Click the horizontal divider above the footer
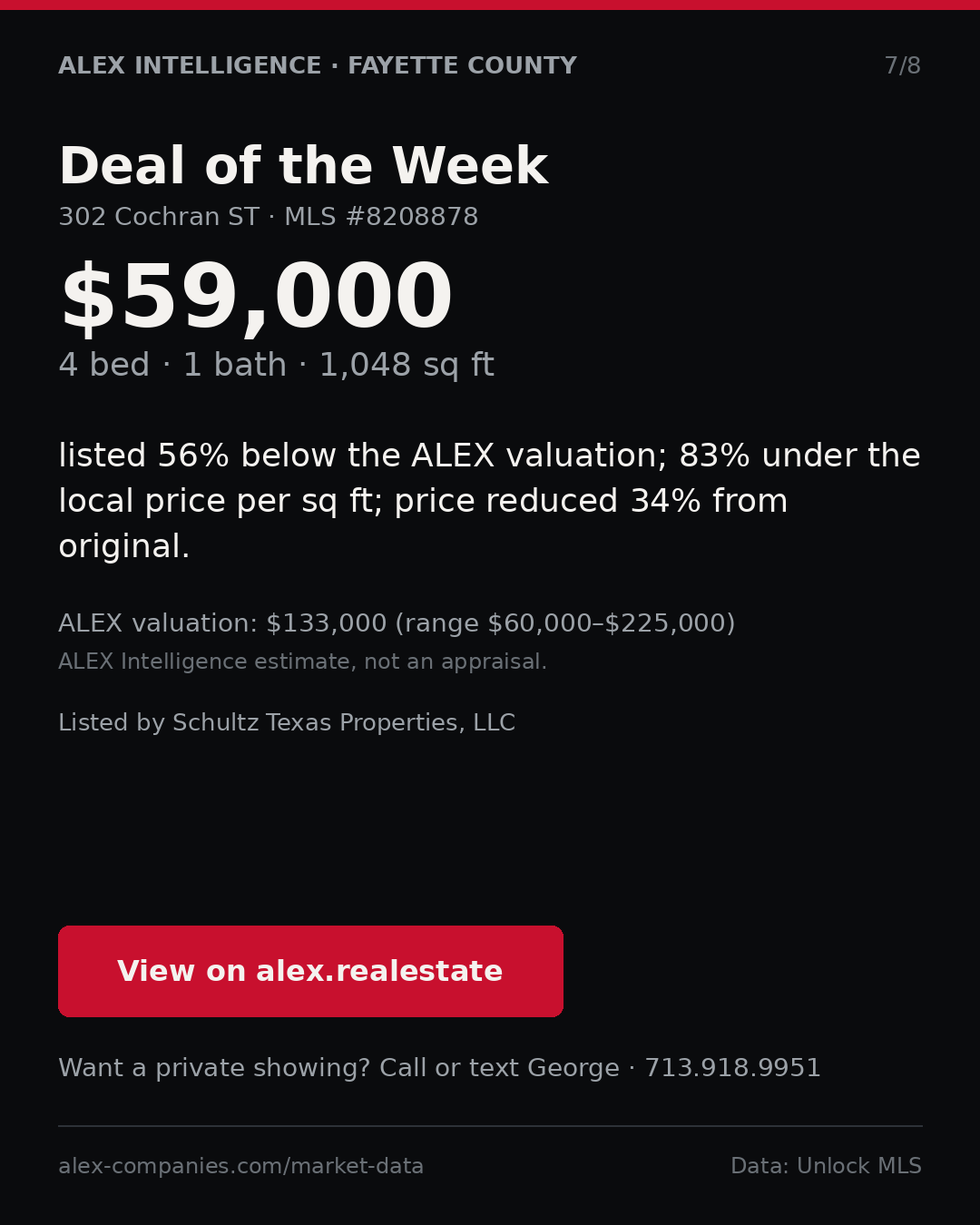 click(x=490, y=1126)
